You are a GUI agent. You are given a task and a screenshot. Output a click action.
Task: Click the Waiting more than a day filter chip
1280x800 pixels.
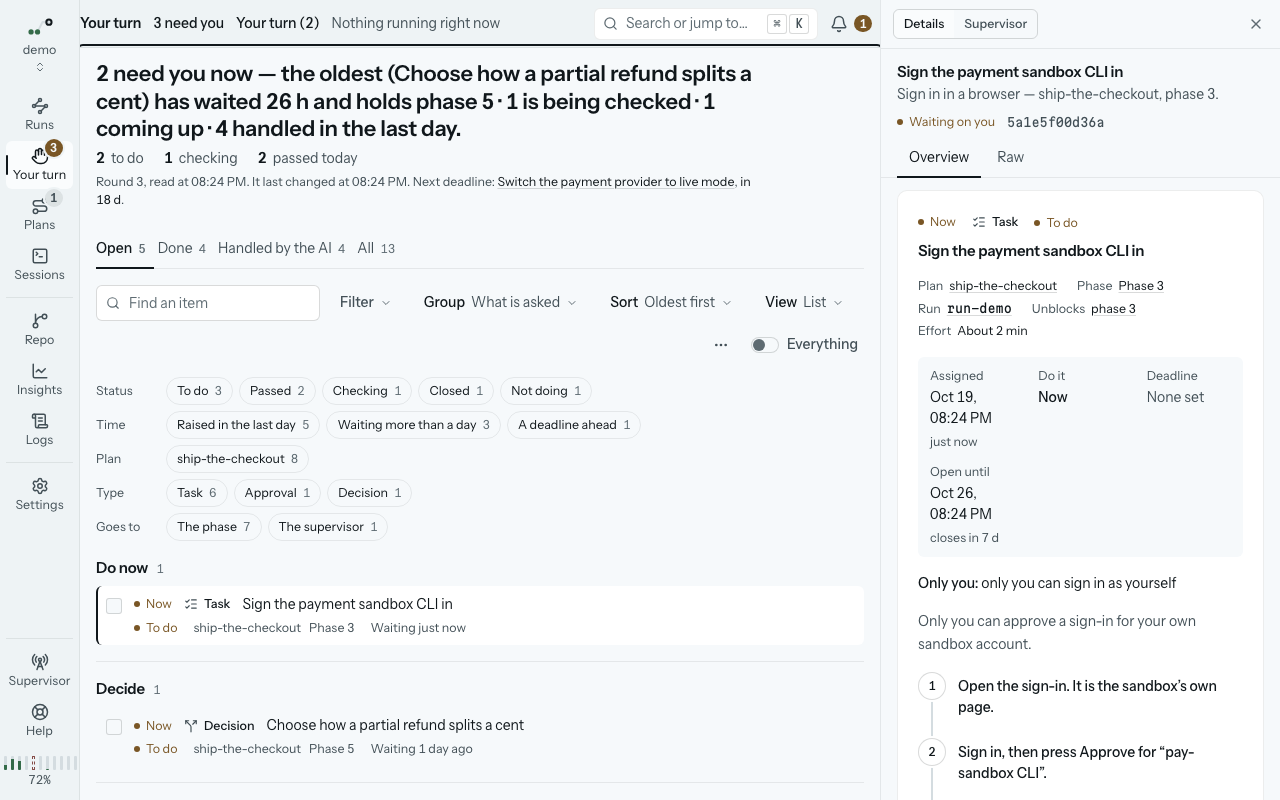[x=414, y=425]
